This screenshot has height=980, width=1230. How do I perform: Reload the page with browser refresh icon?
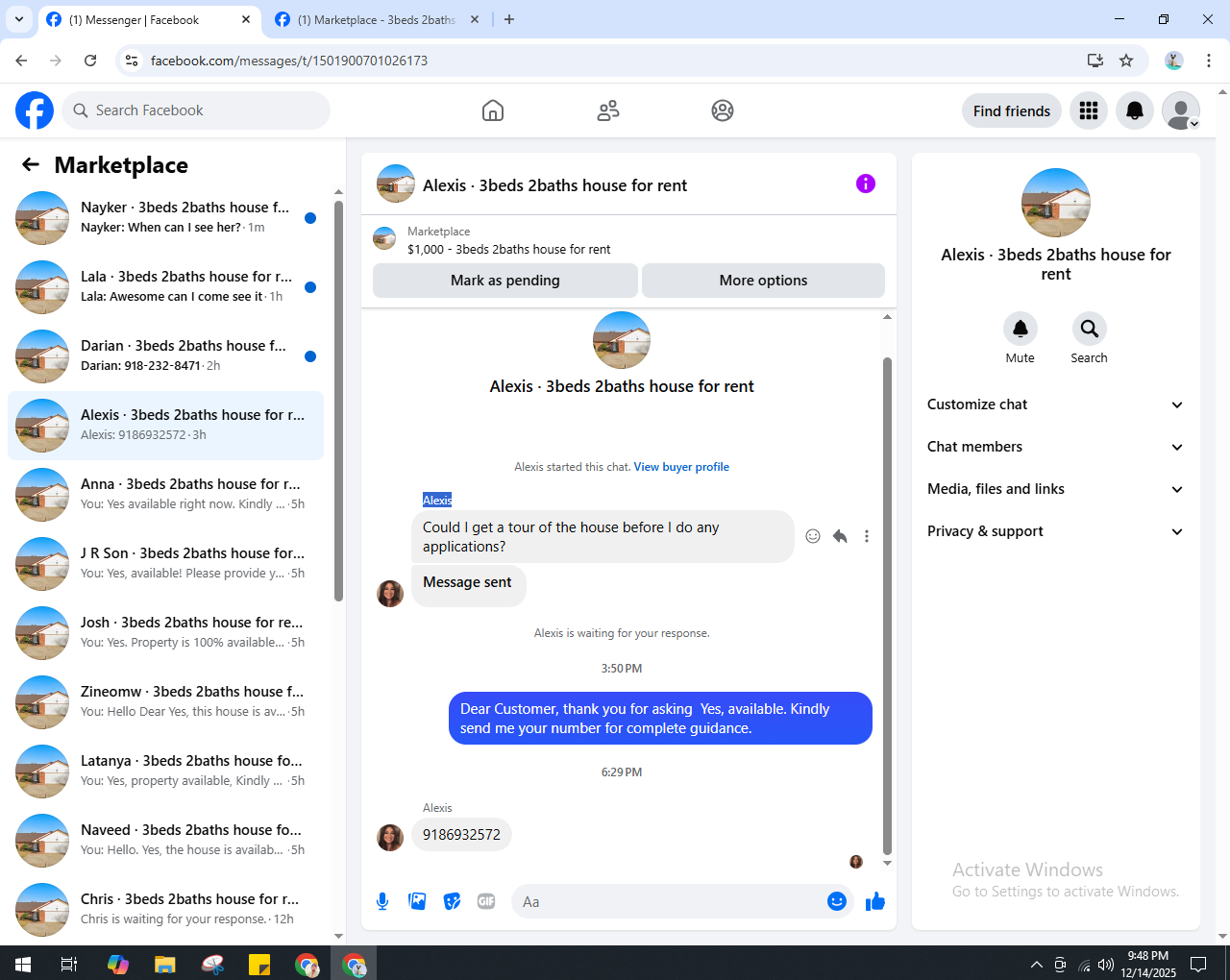coord(90,61)
